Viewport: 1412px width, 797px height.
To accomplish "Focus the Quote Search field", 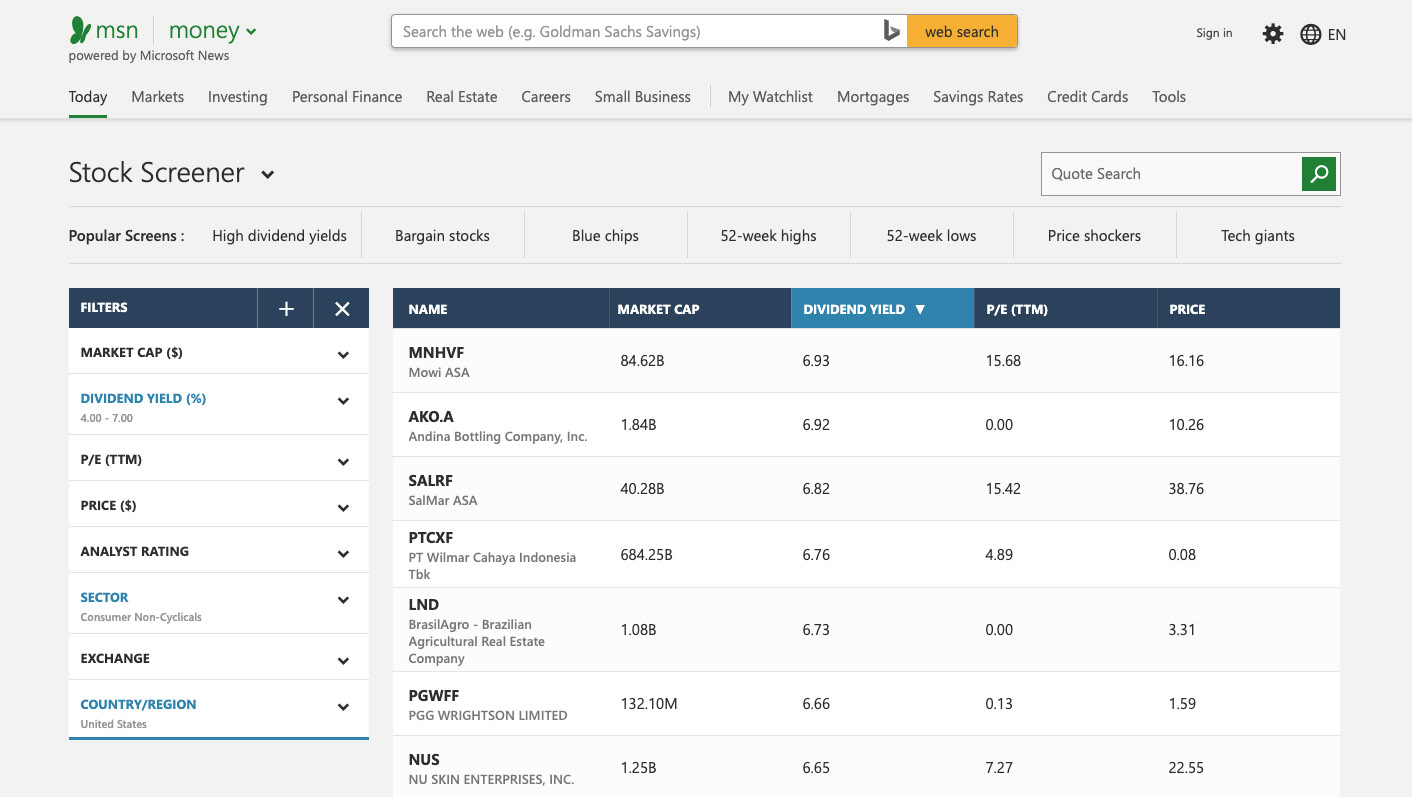I will click(x=1171, y=174).
